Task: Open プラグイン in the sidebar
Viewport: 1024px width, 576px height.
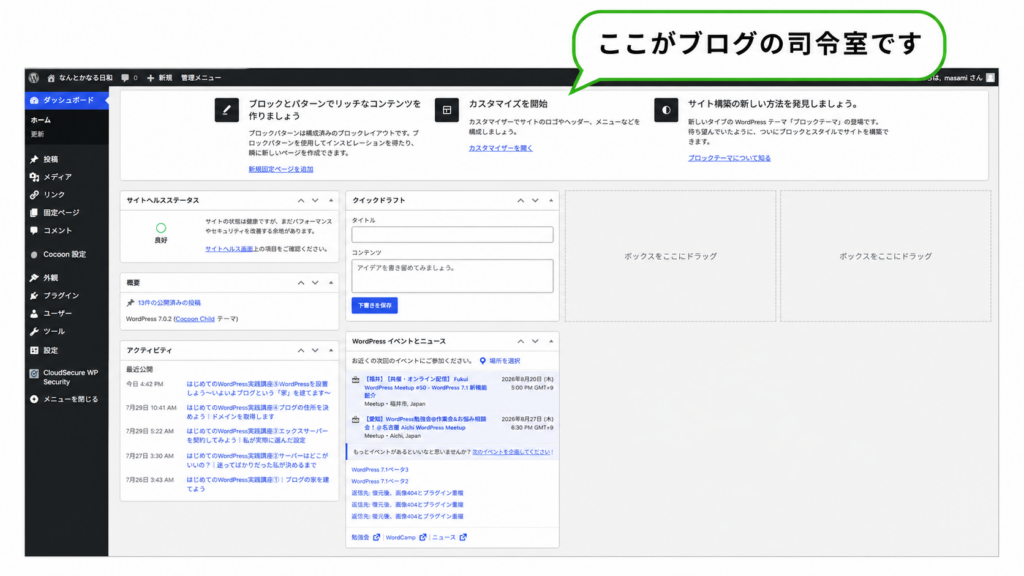Action: click(x=61, y=296)
